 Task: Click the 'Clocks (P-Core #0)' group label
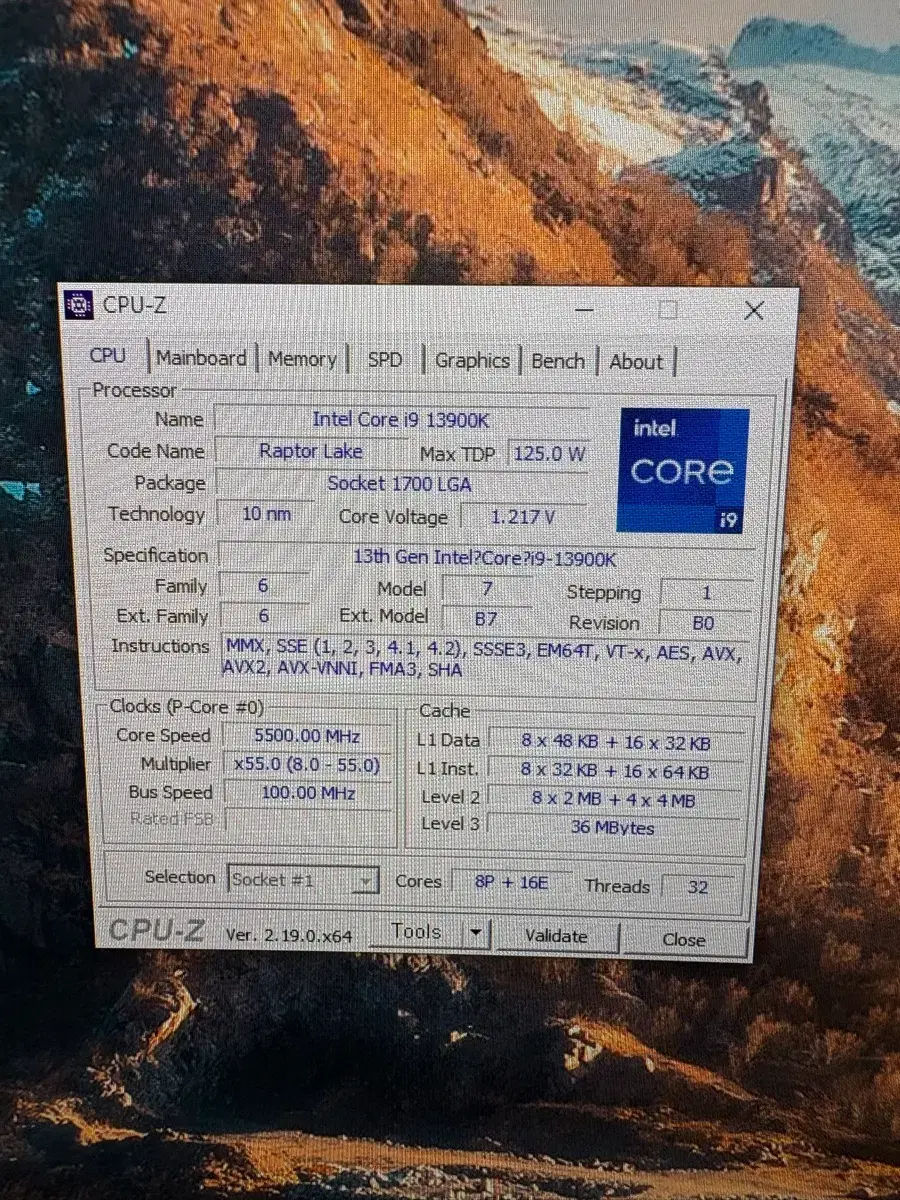187,707
